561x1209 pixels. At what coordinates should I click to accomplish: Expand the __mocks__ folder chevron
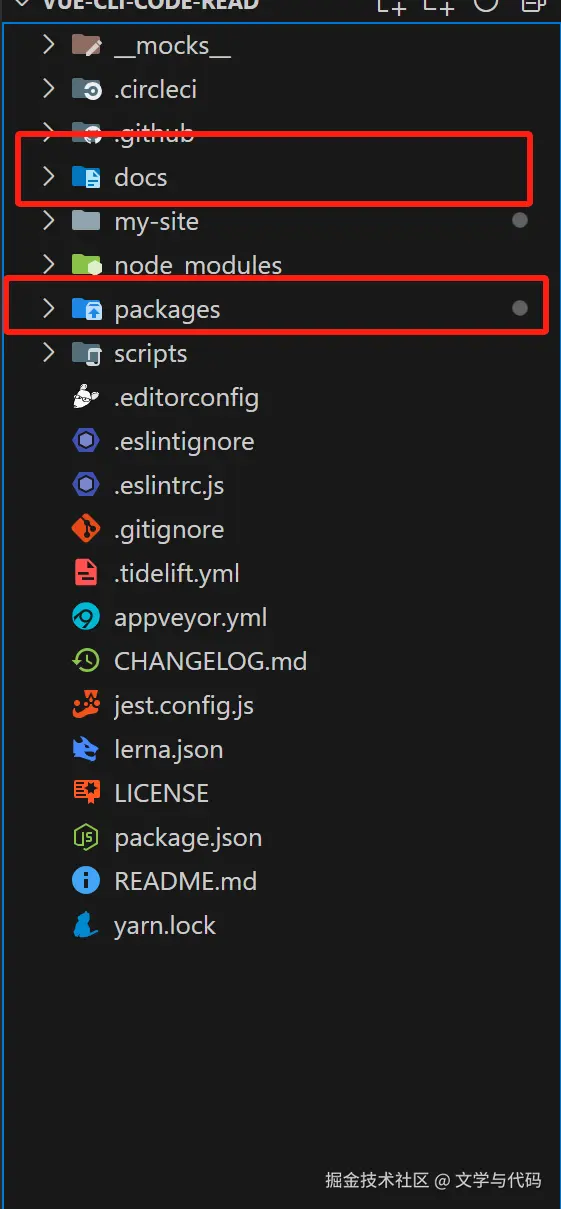pos(47,46)
